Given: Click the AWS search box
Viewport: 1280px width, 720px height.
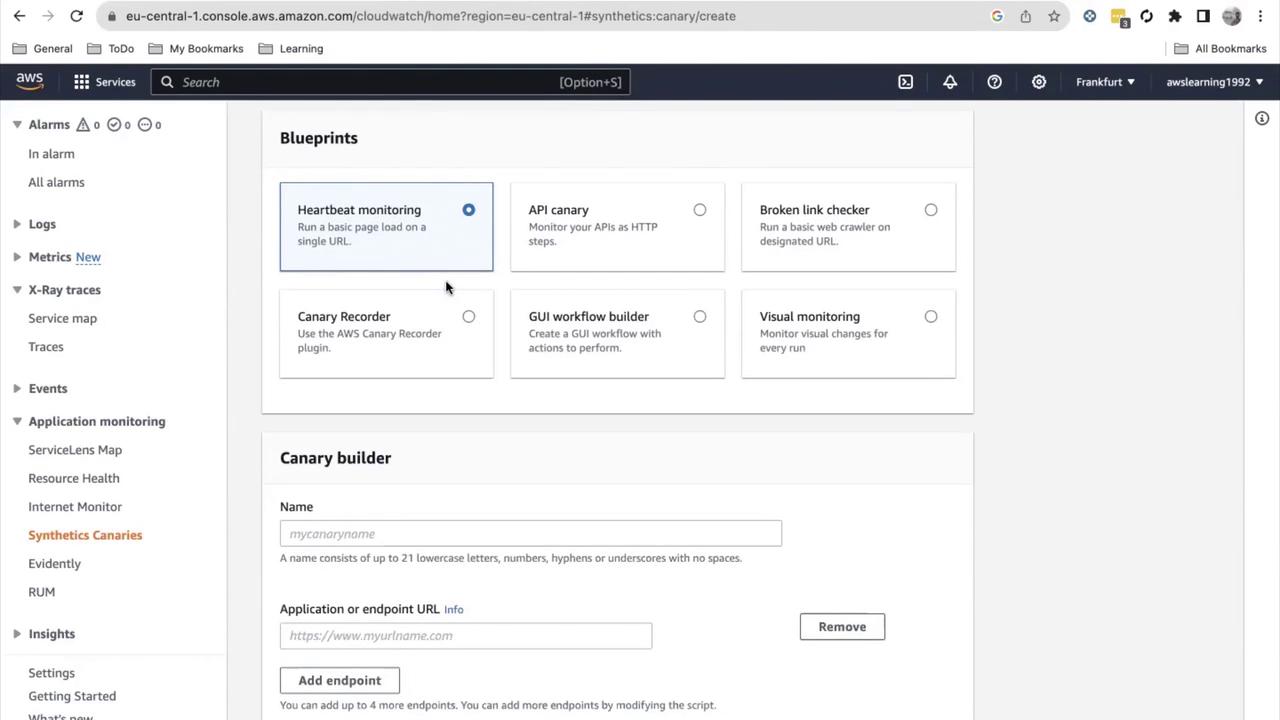Looking at the screenshot, I should pos(391,82).
